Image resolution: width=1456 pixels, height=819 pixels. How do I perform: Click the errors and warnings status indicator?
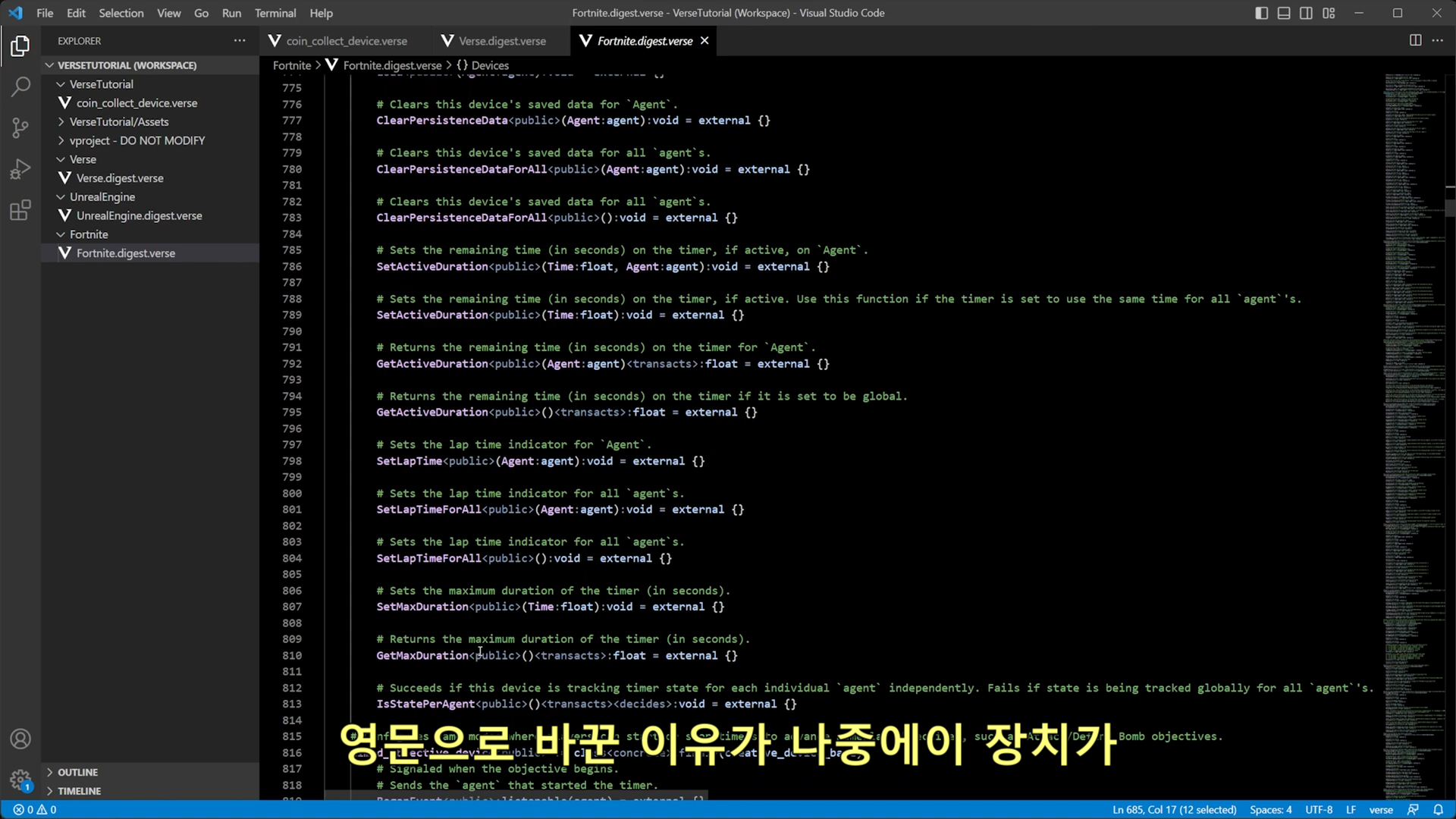[x=35, y=810]
